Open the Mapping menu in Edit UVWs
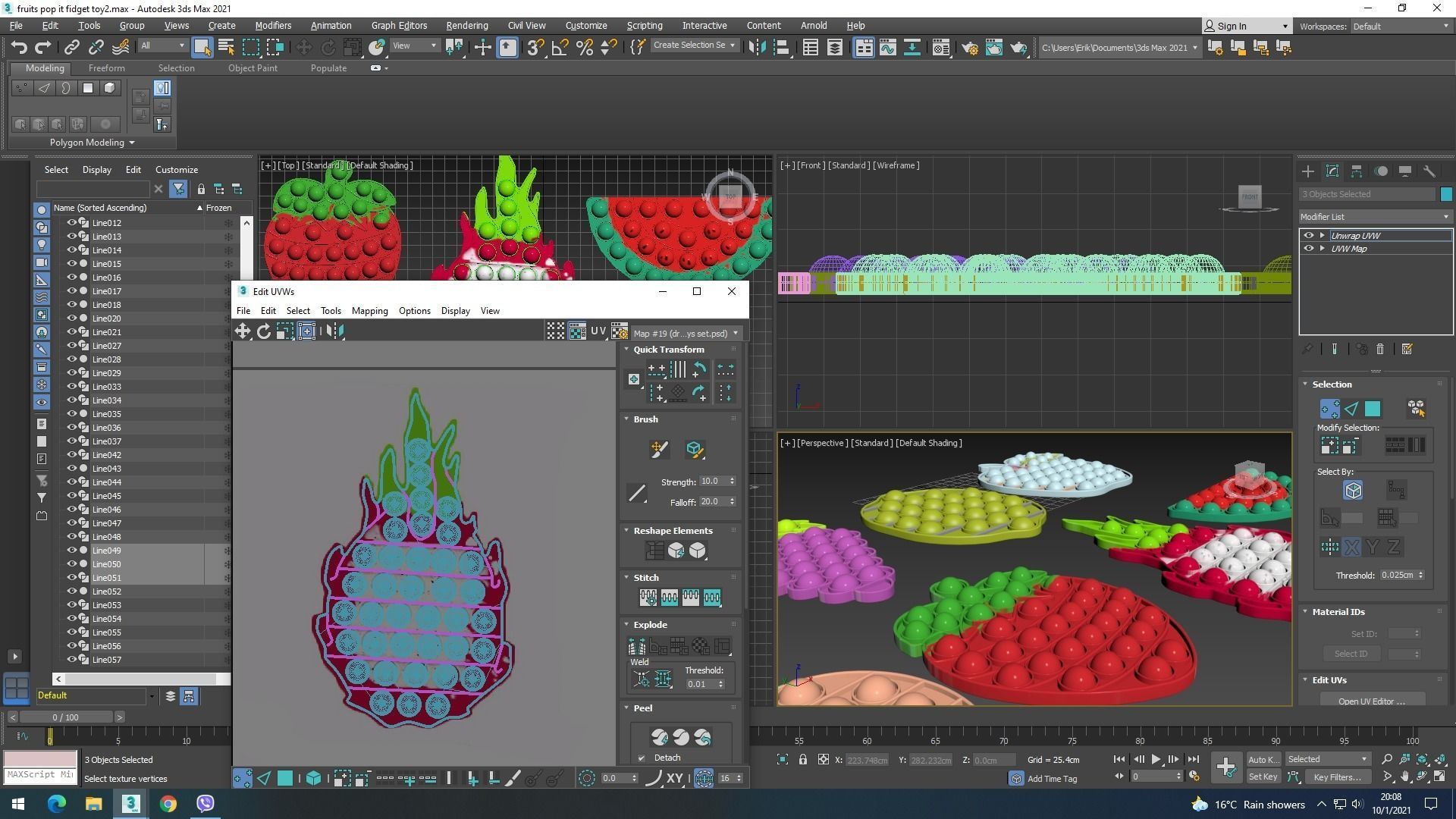Viewport: 1456px width, 819px height. pyautogui.click(x=369, y=311)
